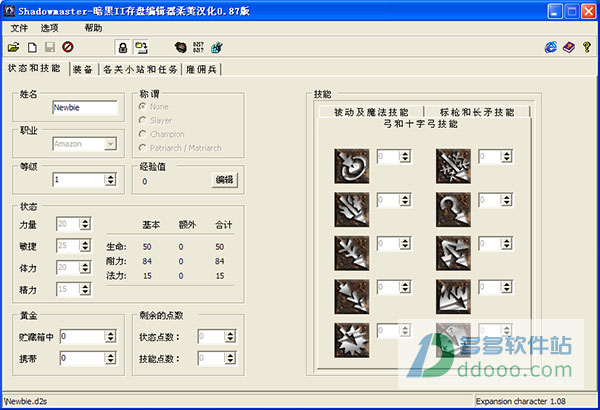Click the 力量 strength spinner arrows

85,224
